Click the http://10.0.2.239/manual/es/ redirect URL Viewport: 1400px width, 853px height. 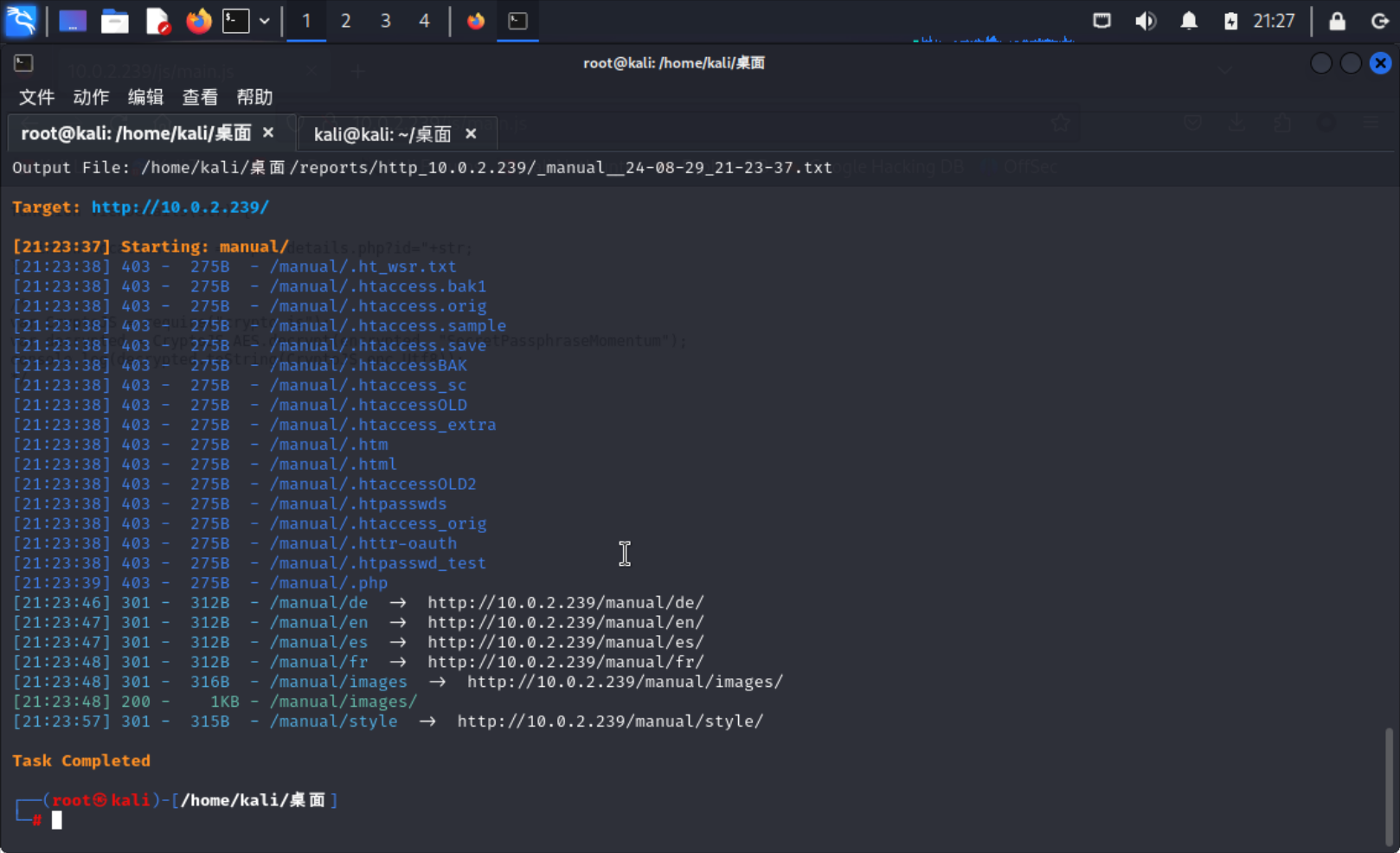coord(566,642)
